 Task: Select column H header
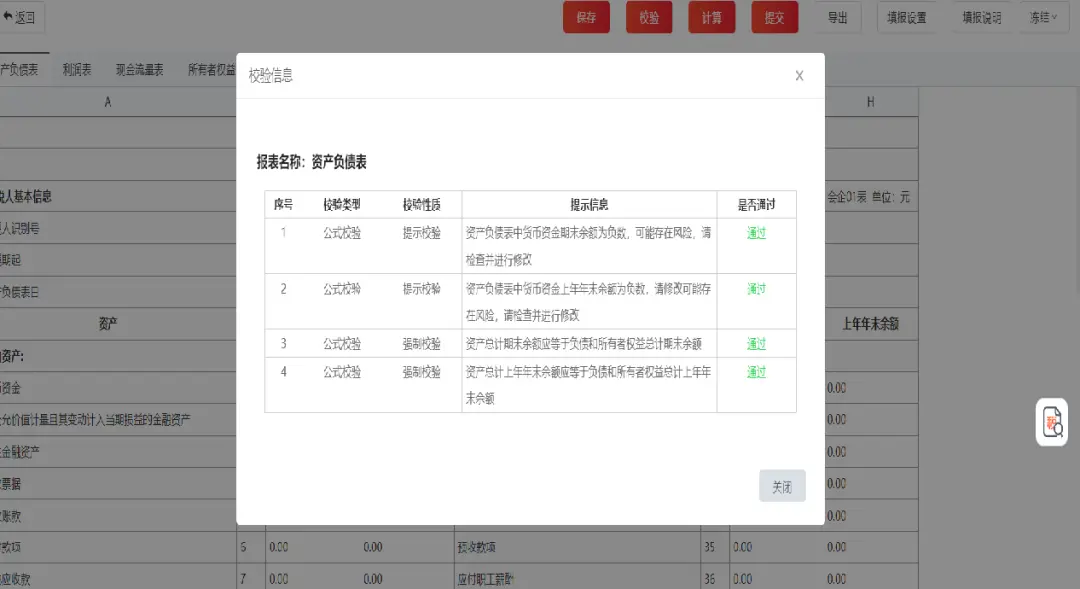pyautogui.click(x=870, y=102)
